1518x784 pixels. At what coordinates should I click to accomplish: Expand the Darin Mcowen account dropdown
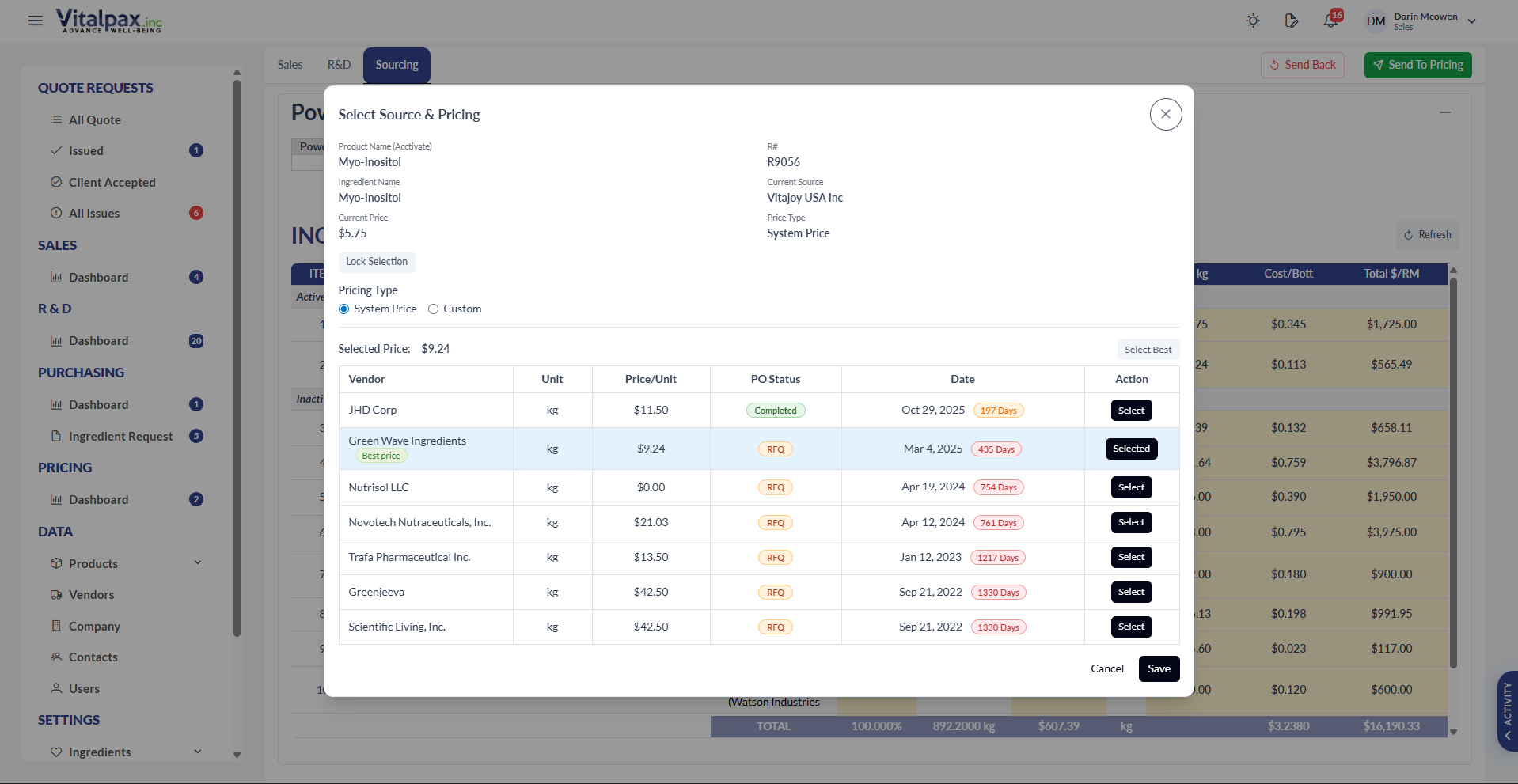click(1472, 21)
